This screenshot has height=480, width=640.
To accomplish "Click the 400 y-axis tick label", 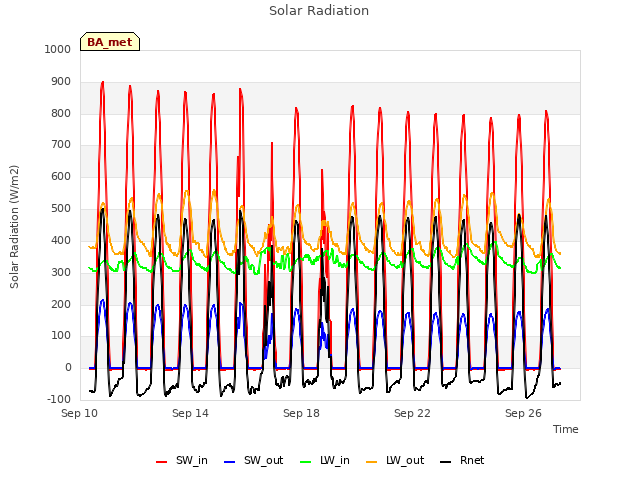I will [x=61, y=240].
